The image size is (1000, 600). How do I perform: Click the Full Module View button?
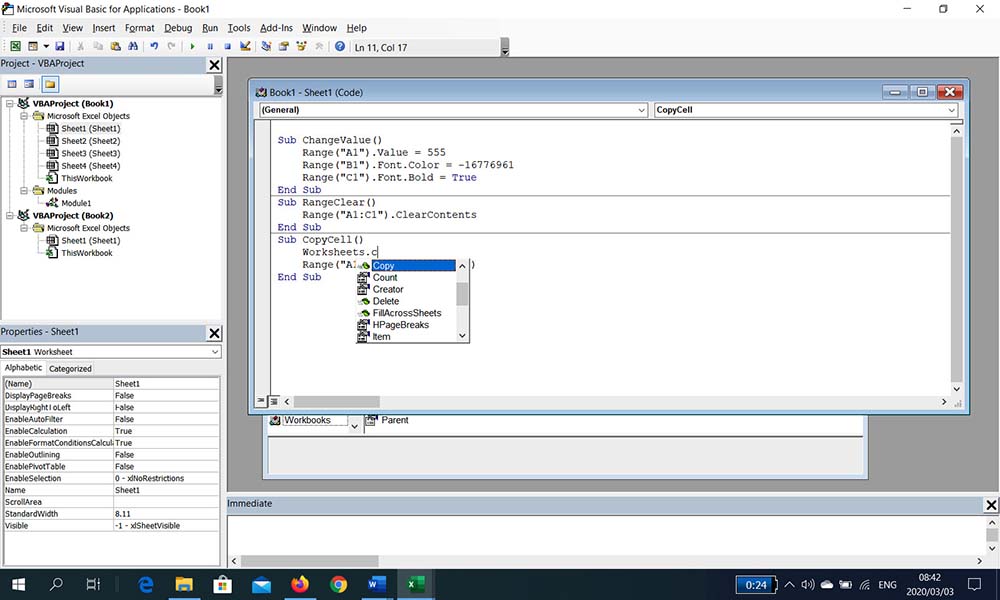tap(274, 401)
